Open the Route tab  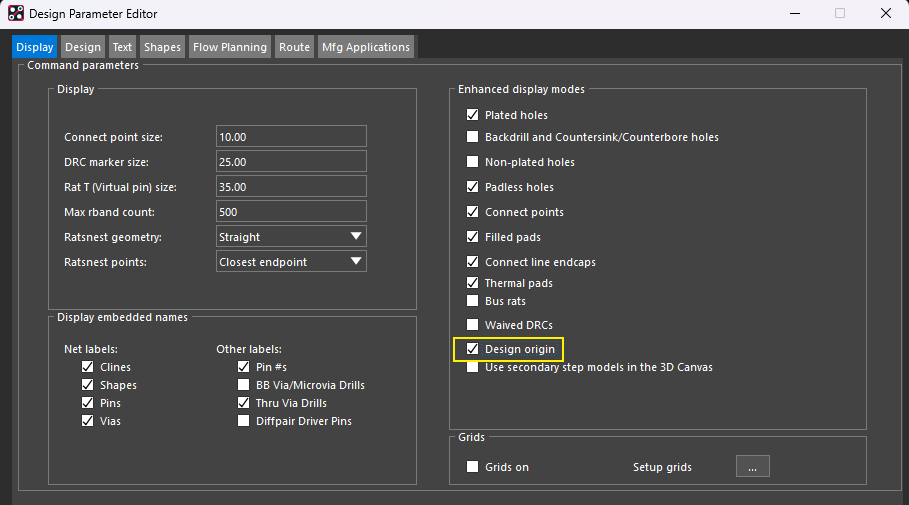click(294, 47)
